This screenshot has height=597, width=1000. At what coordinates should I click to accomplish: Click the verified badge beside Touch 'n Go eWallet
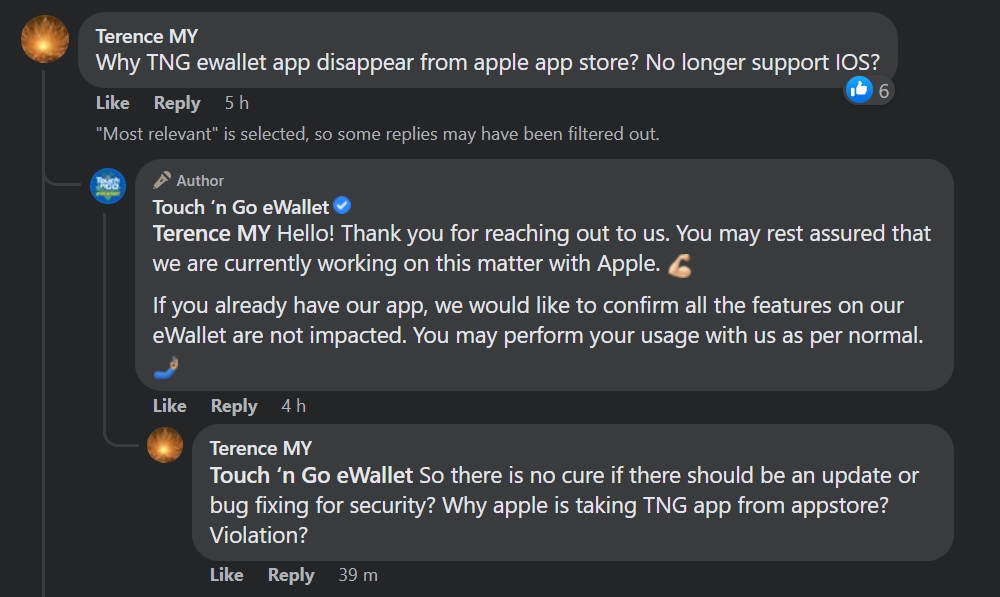(342, 206)
